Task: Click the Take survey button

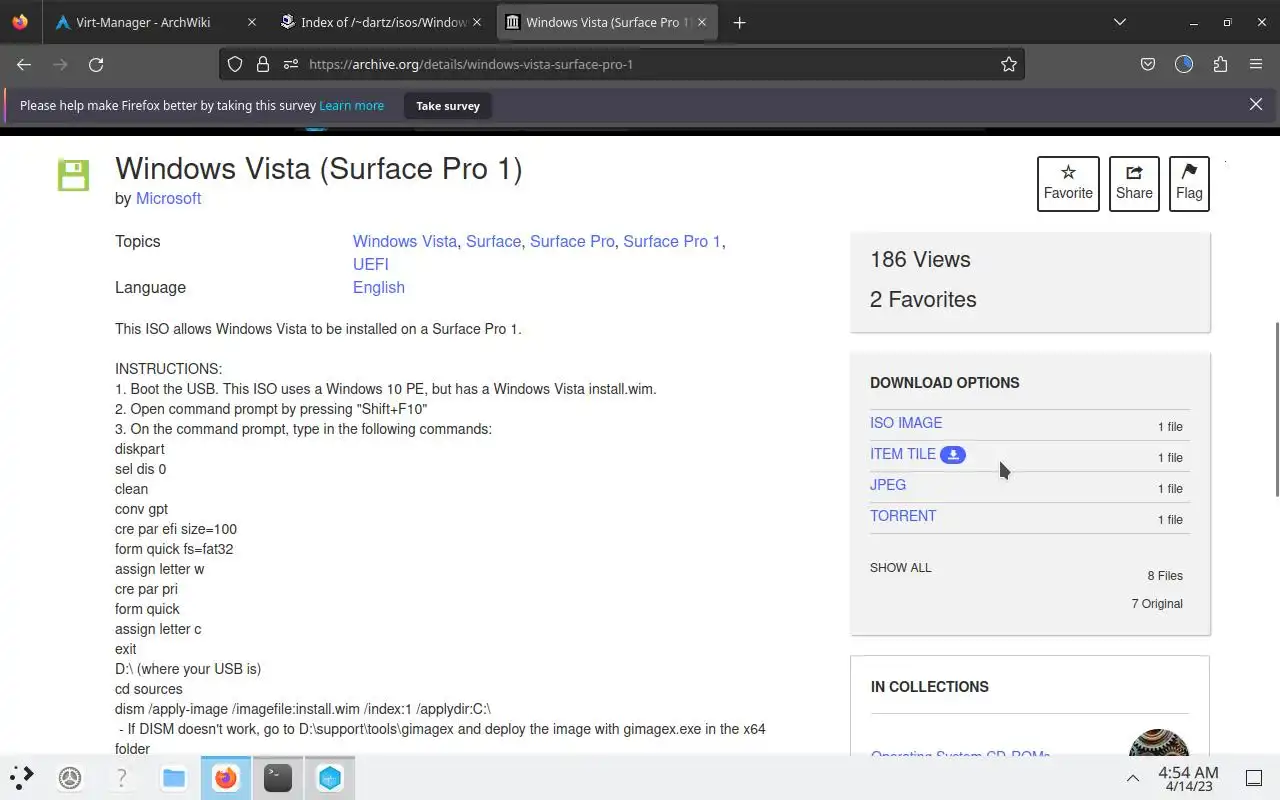Action: click(x=448, y=106)
